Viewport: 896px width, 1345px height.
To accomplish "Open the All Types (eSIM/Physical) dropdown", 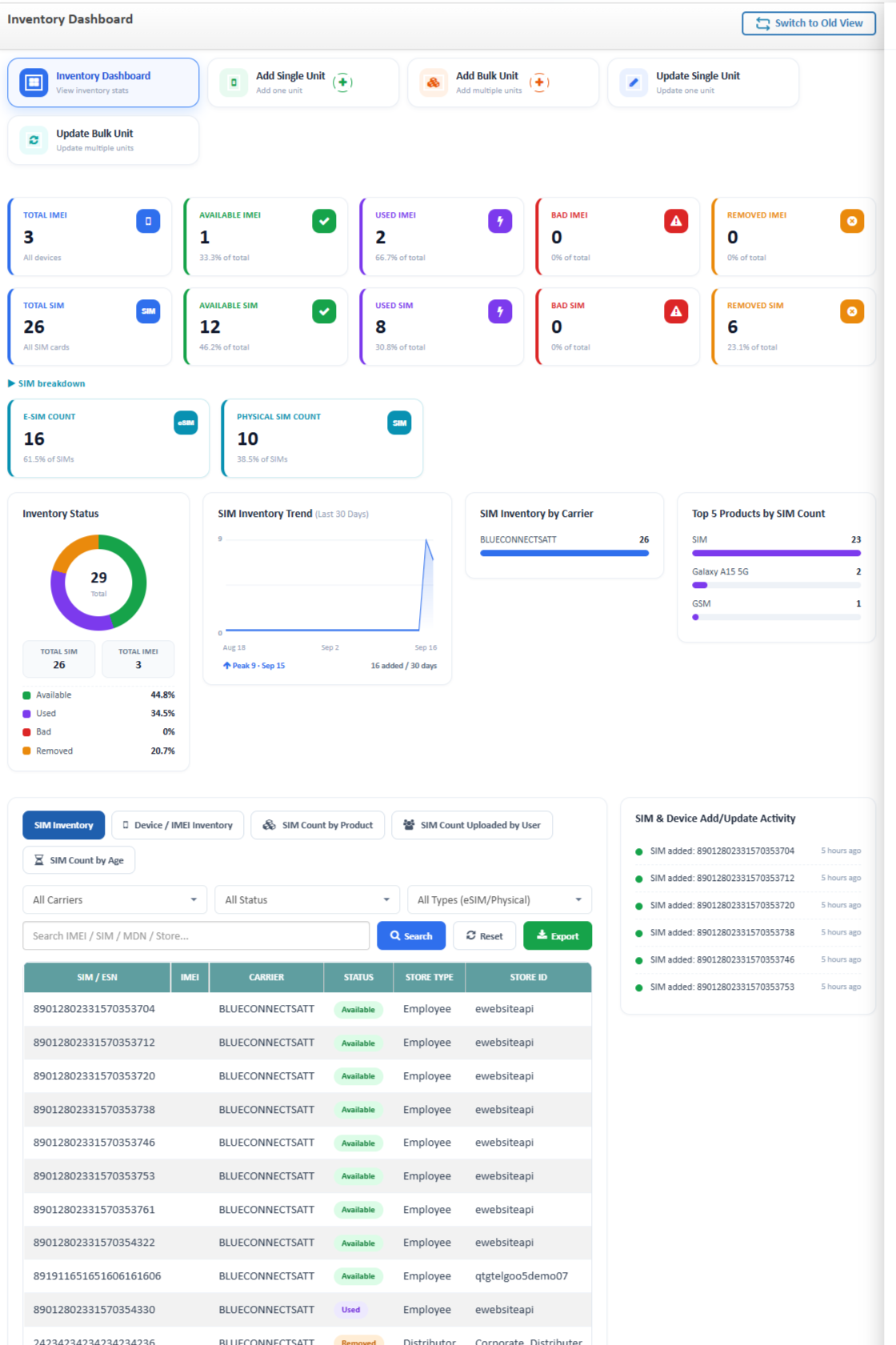I will [499, 899].
